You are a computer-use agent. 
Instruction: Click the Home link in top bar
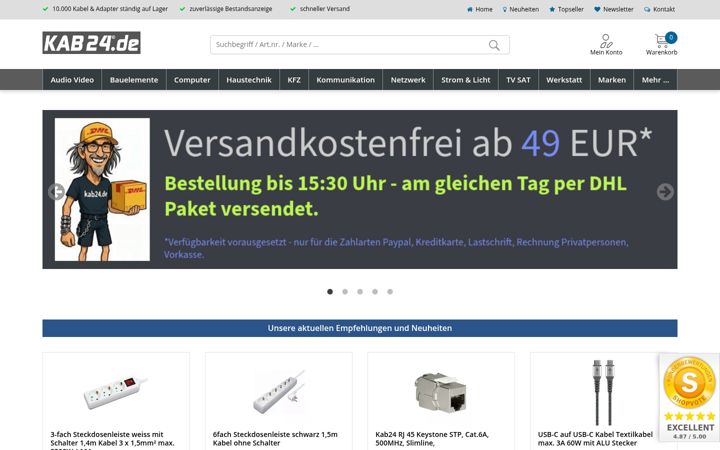479,9
